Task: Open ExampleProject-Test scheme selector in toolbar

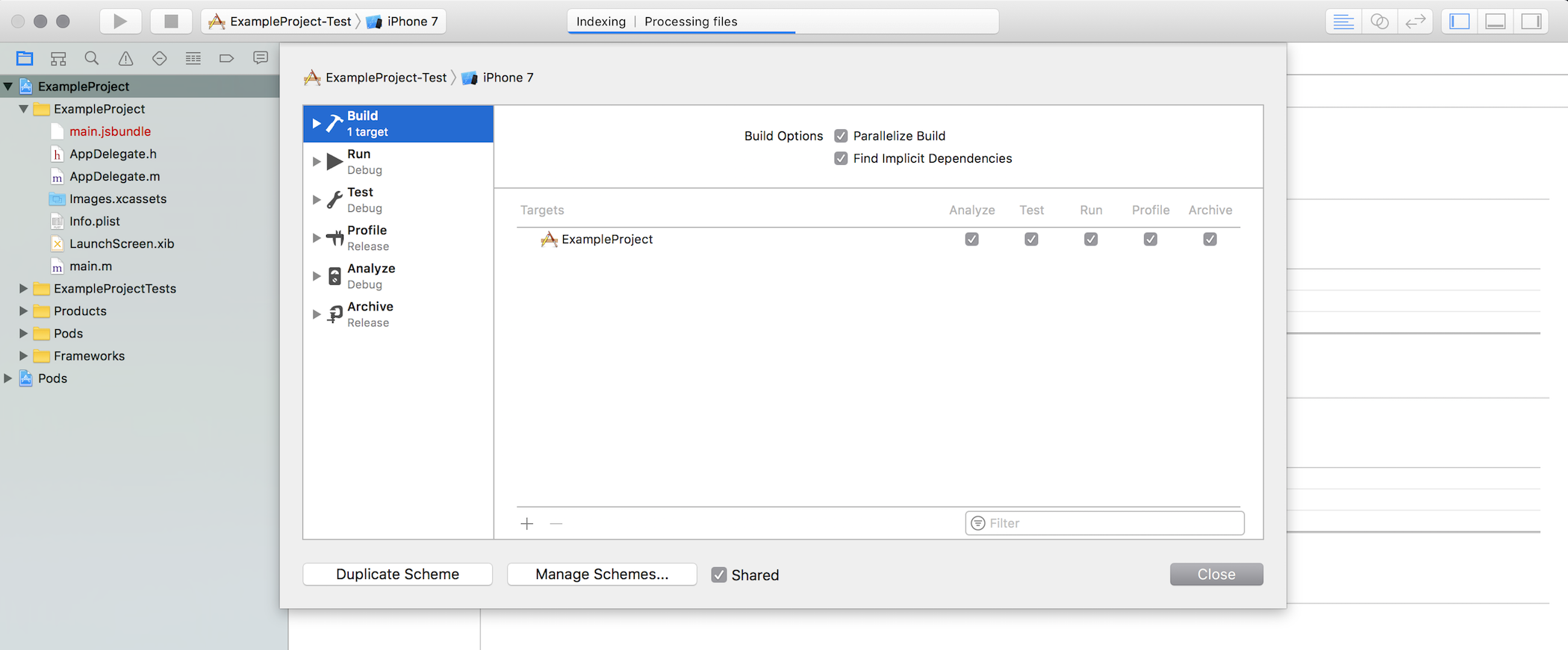Action: (281, 21)
